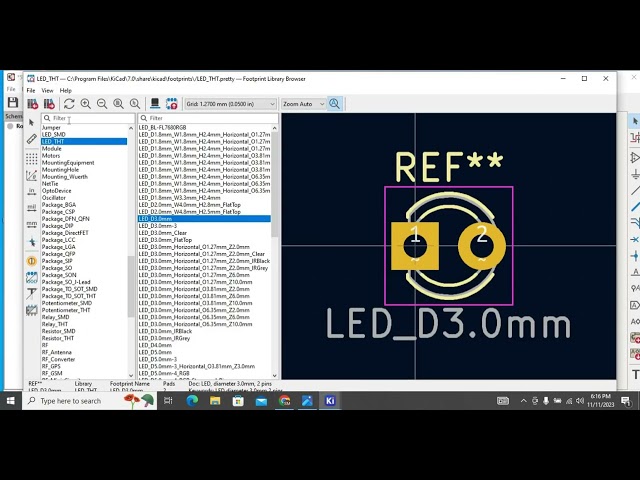Select LED_D3.0mm_Clear footprint
640x480 pixels.
click(162, 233)
